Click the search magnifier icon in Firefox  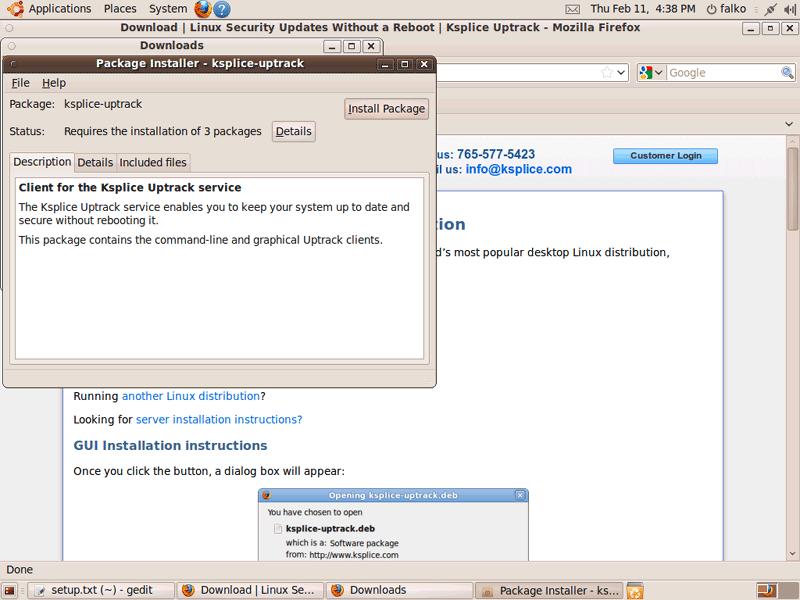[x=787, y=73]
